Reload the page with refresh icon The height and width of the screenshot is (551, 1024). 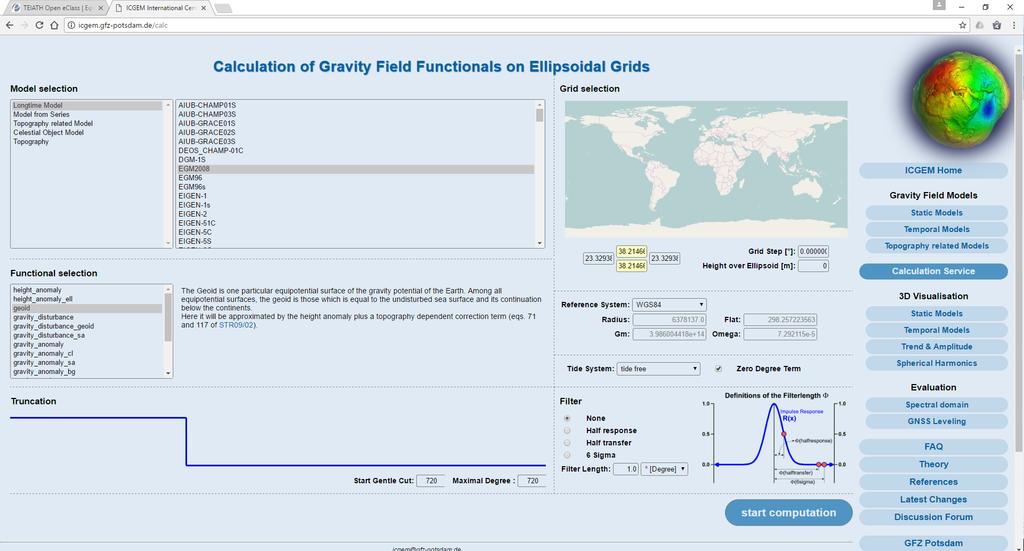pyautogui.click(x=39, y=25)
